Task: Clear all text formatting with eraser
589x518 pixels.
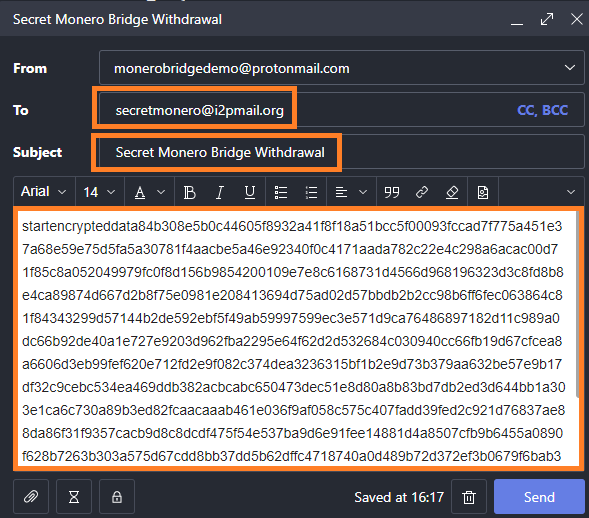Action: [x=452, y=192]
